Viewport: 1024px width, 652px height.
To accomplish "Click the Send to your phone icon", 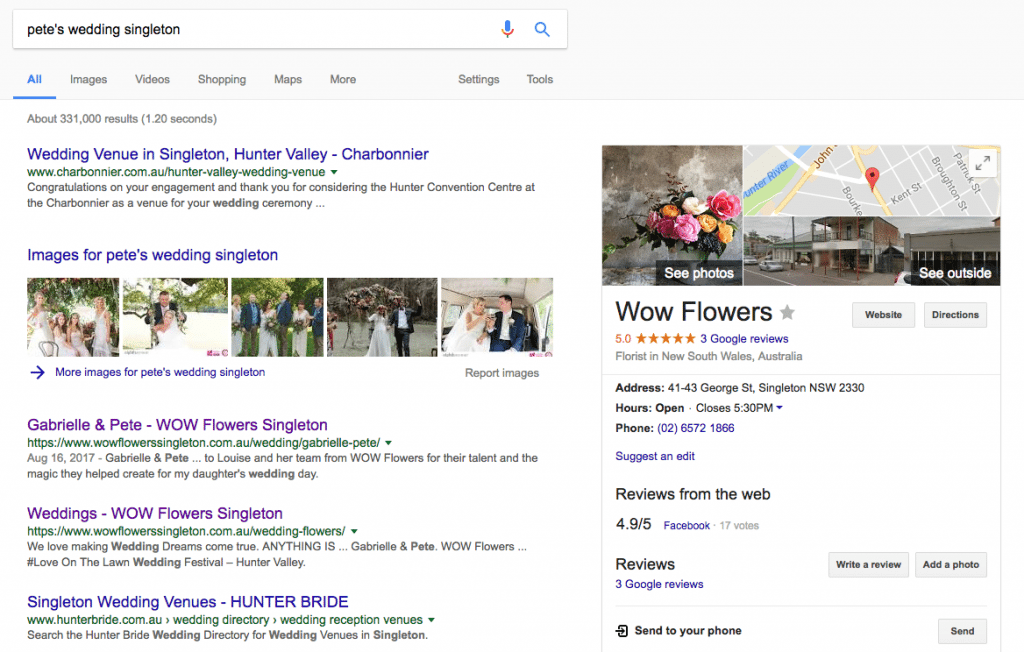I will 622,631.
